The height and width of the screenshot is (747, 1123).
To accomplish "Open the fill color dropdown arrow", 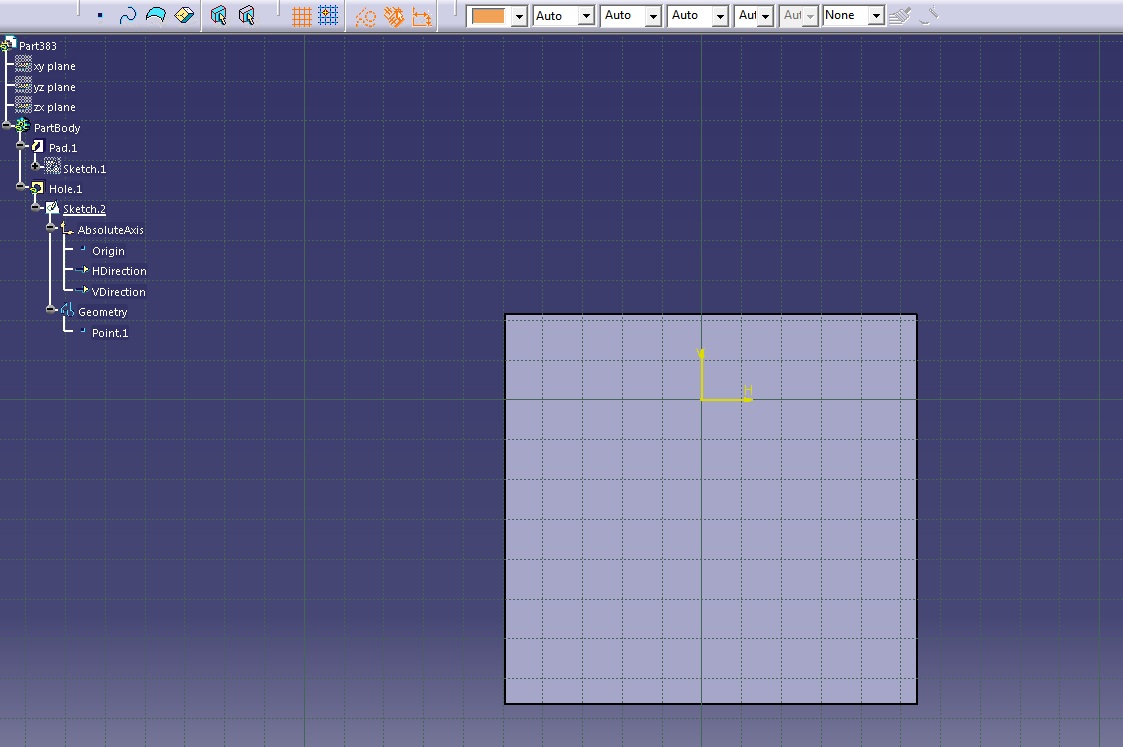I will tap(519, 16).
